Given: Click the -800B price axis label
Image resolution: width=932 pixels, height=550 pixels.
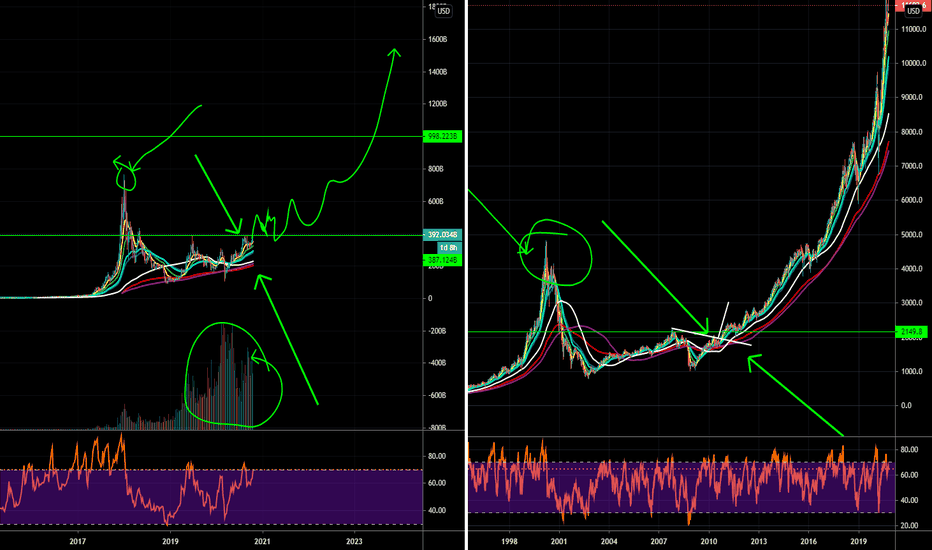Looking at the screenshot, I should (437, 428).
